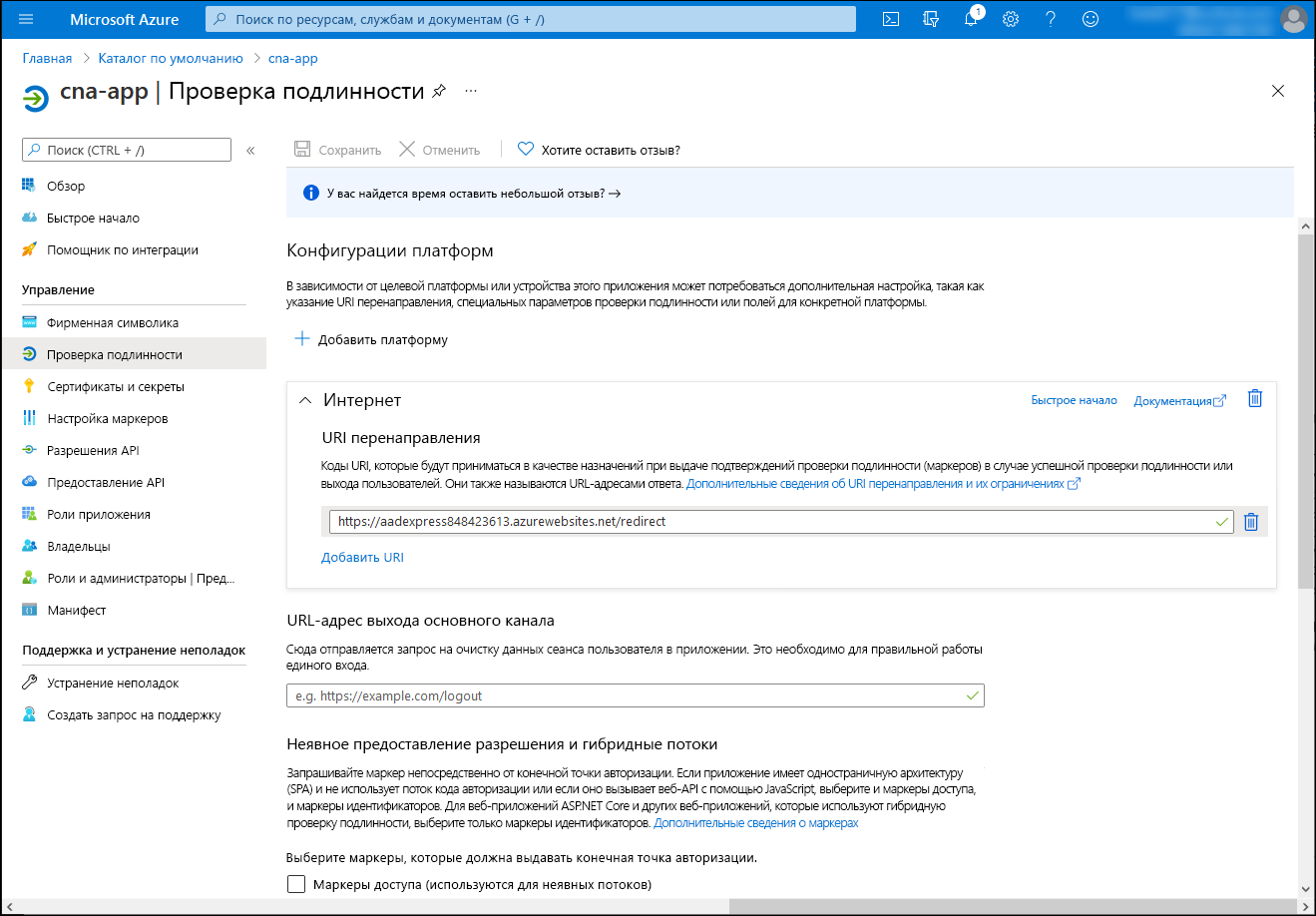Image resolution: width=1316 pixels, height=916 pixels.
Task: Open Дополнительные сведения о маркерах link
Action: 756,823
